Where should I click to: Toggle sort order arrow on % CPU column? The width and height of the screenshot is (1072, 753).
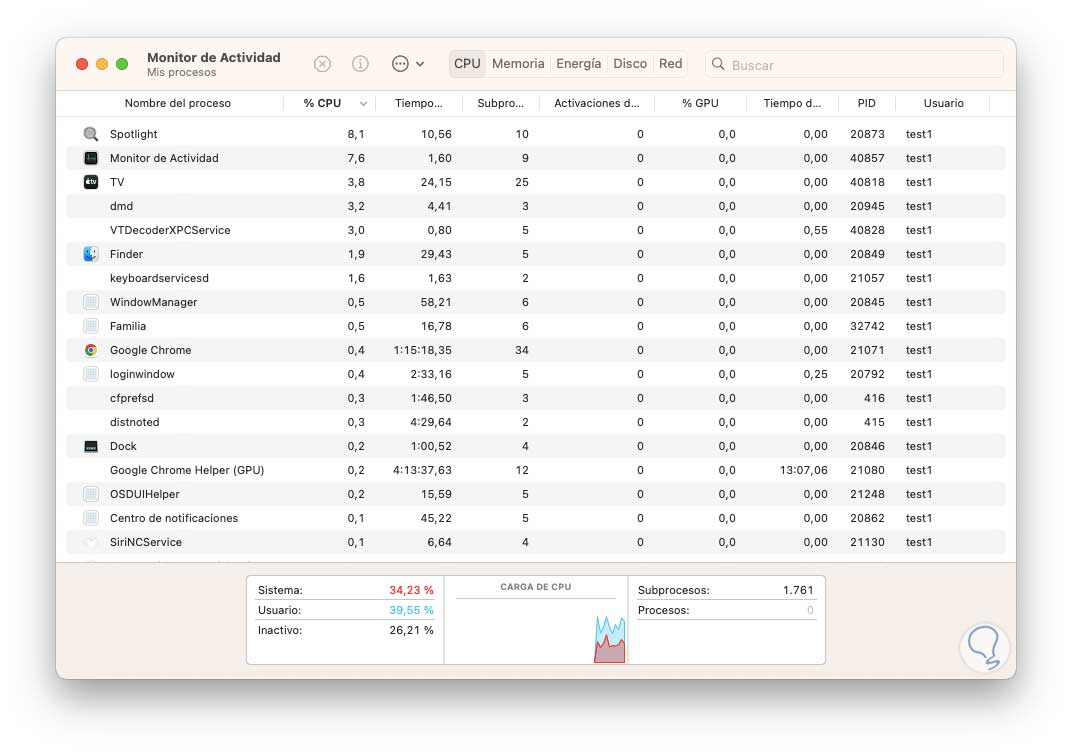tap(363, 103)
